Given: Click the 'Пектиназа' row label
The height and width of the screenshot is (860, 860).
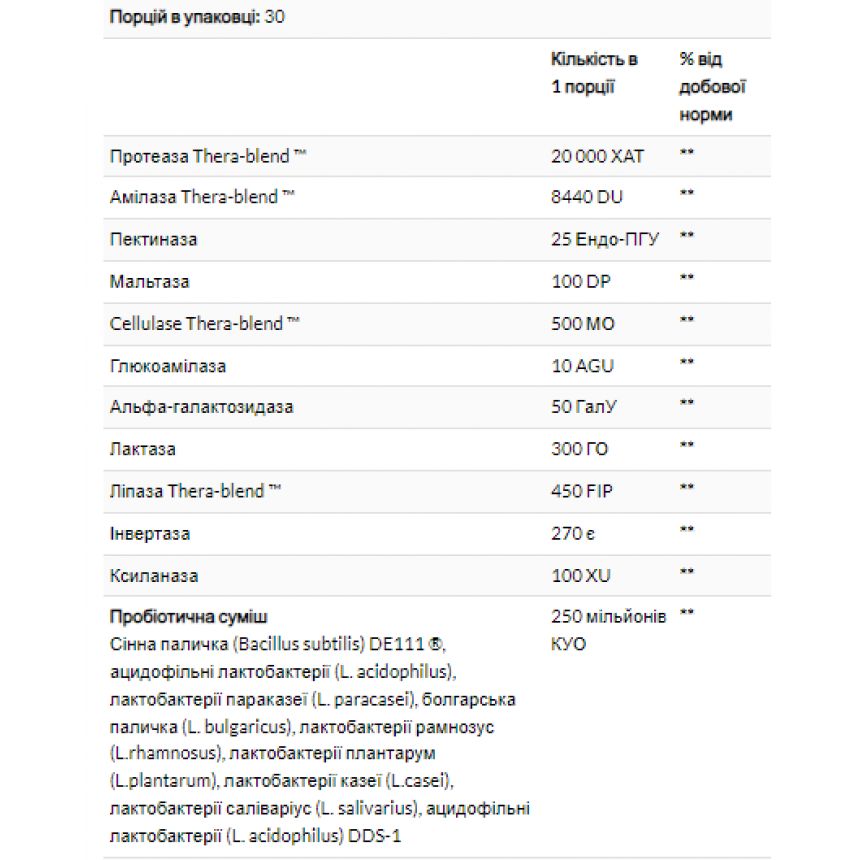Looking at the screenshot, I should click(153, 240).
